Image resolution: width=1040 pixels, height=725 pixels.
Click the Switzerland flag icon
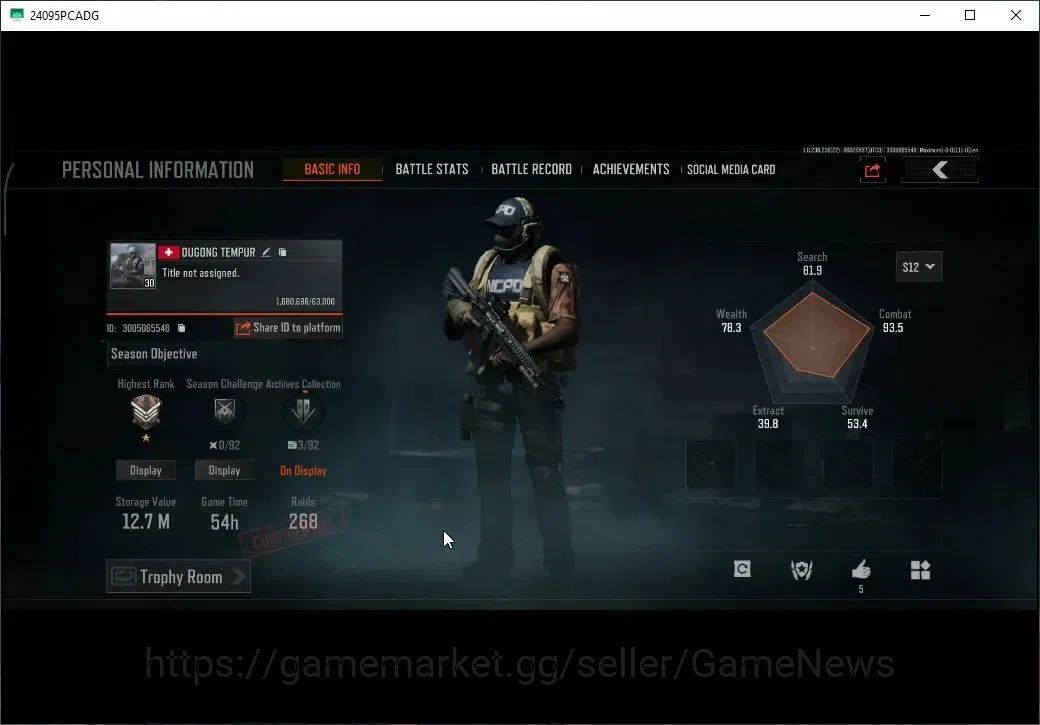click(x=168, y=252)
